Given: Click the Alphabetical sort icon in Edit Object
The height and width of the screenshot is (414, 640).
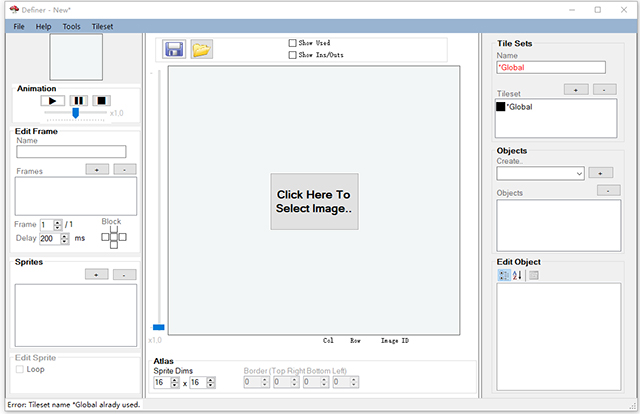Looking at the screenshot, I should (517, 275).
